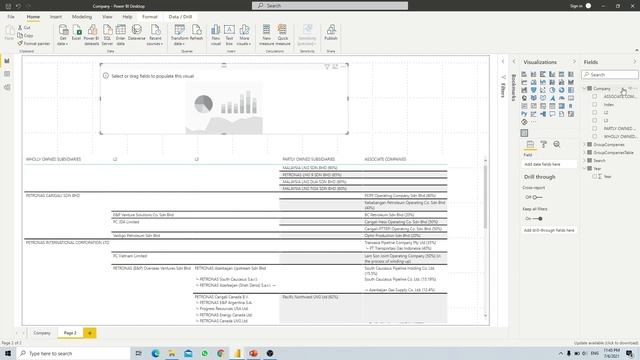Click the Get data ribbon icon
The height and width of the screenshot is (360, 640).
(63, 34)
